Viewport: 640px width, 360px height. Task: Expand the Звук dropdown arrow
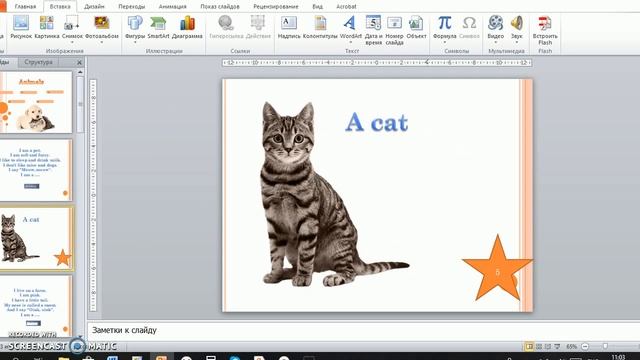516,42
